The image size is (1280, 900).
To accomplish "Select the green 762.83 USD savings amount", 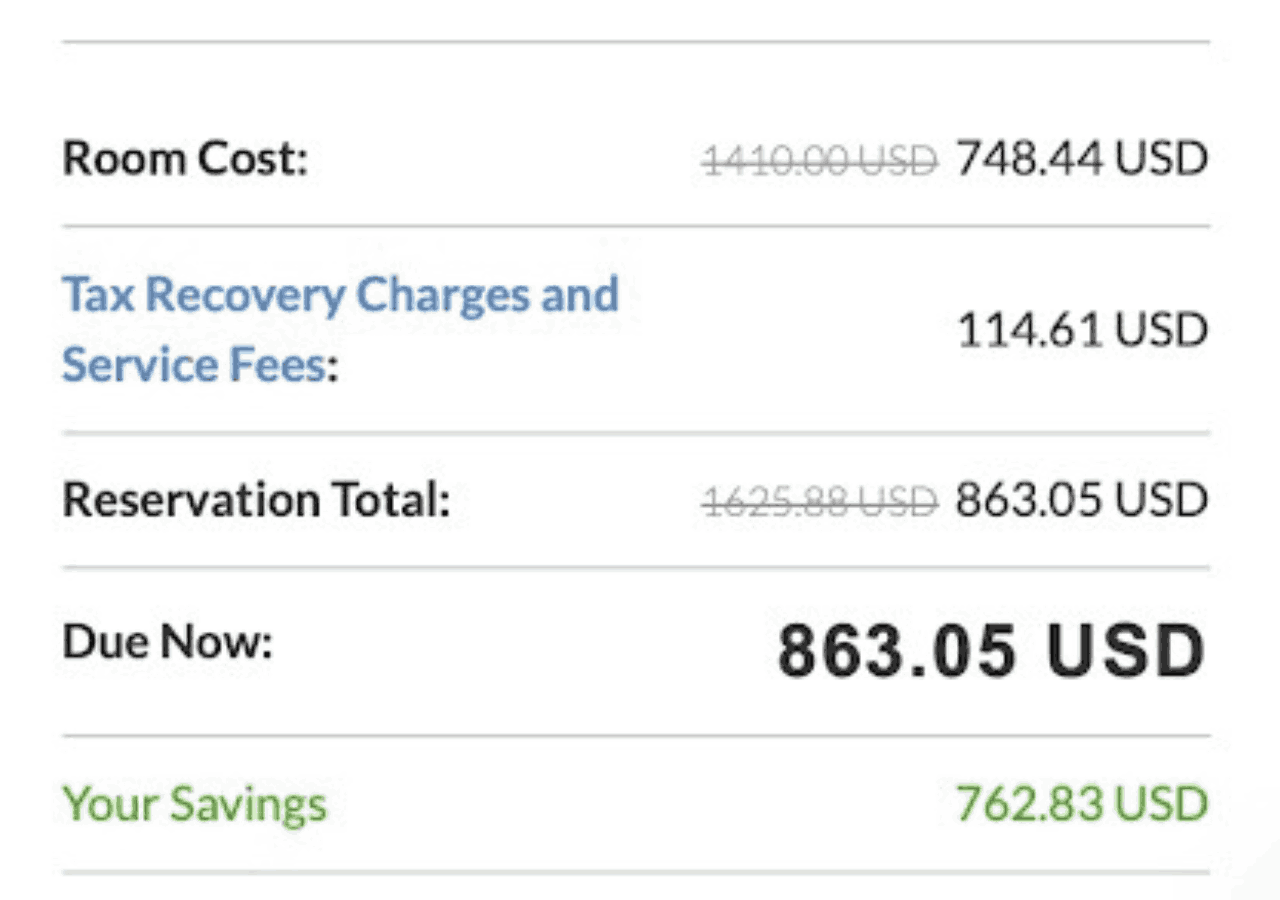I will [1082, 804].
